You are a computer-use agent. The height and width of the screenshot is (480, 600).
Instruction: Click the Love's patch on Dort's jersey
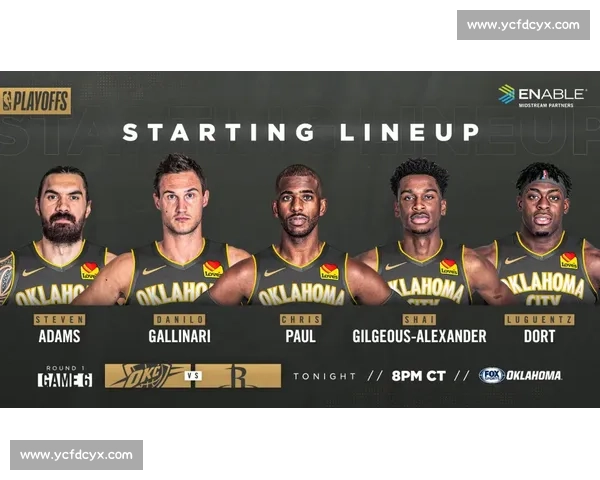click(x=569, y=260)
